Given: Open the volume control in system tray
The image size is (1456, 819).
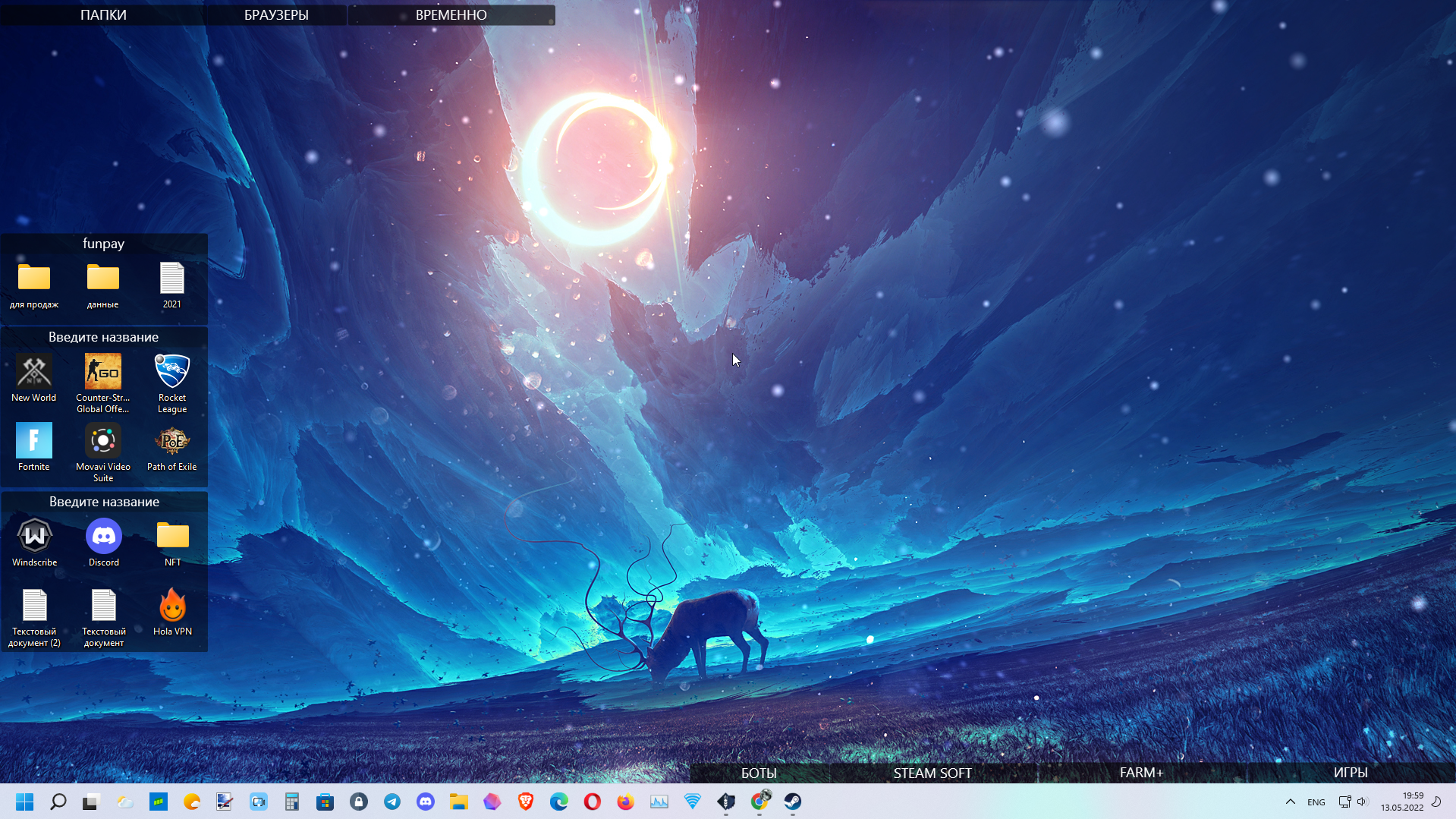Looking at the screenshot, I should (x=1362, y=802).
